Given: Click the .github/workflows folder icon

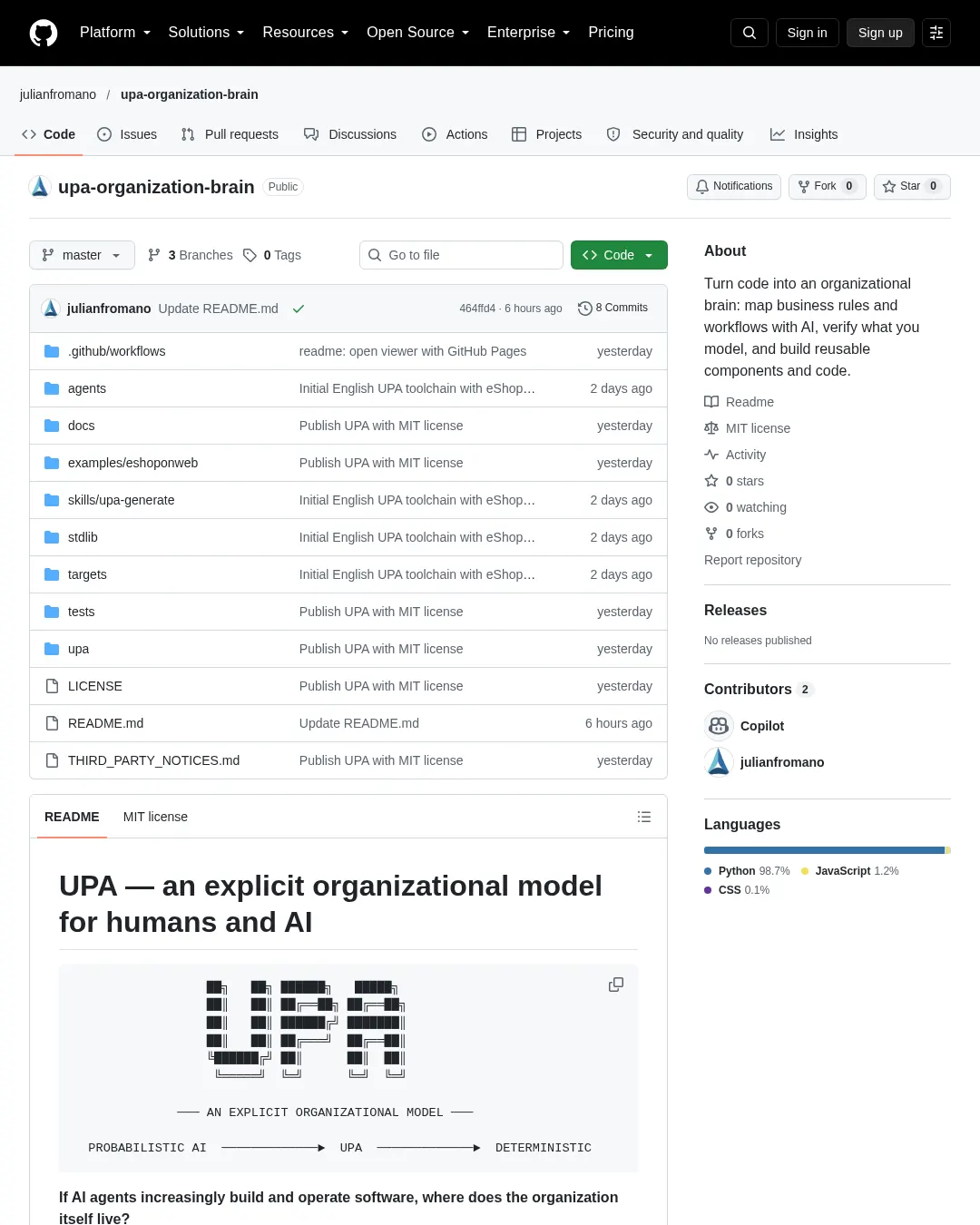Looking at the screenshot, I should coord(52,351).
